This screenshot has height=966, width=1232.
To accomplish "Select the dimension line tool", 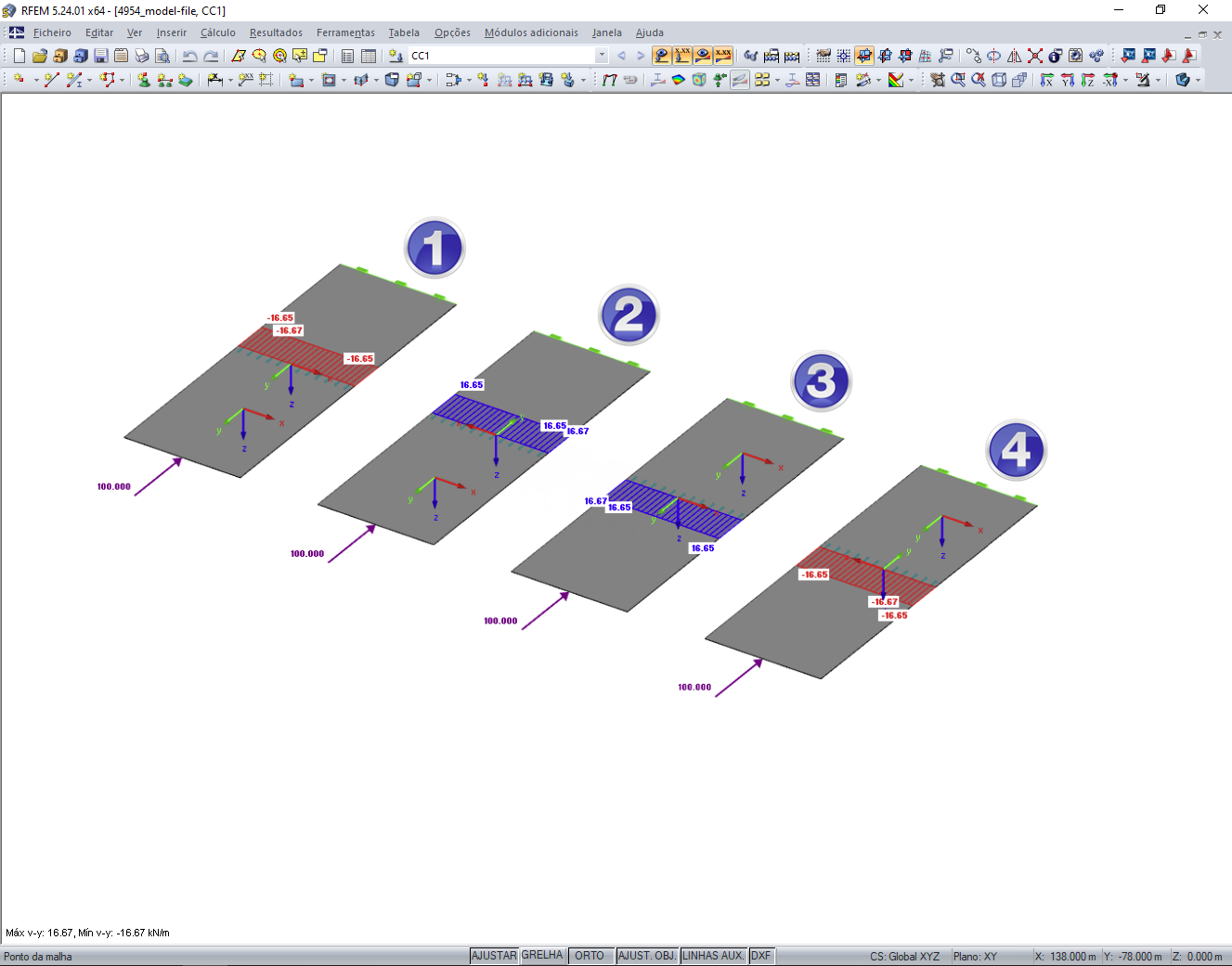I will 214,80.
